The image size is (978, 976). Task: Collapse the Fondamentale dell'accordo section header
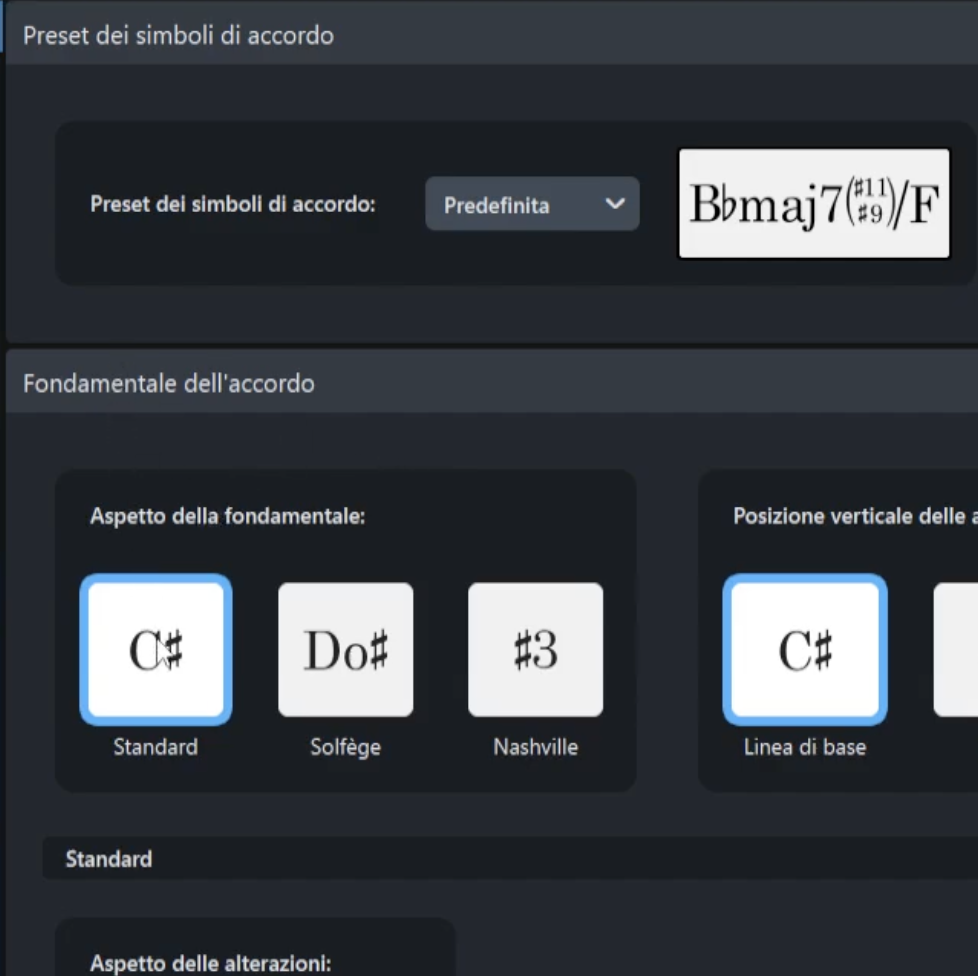168,383
